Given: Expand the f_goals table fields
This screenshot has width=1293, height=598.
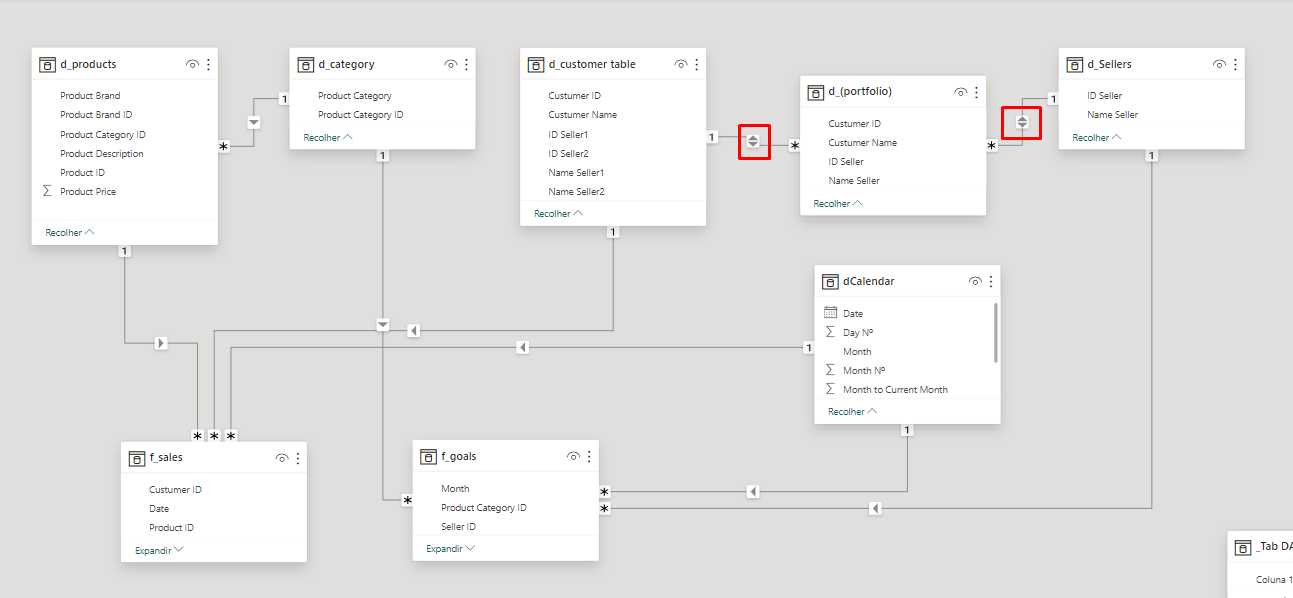Looking at the screenshot, I should coord(451,548).
